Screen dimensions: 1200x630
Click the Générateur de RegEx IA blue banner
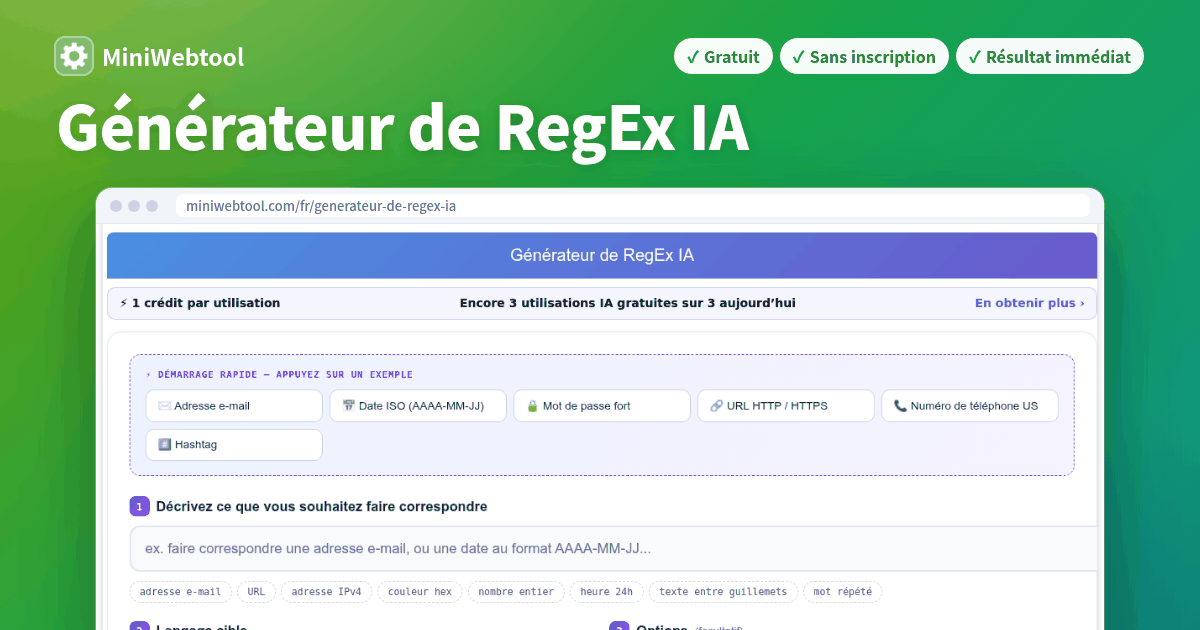pyautogui.click(x=602, y=255)
